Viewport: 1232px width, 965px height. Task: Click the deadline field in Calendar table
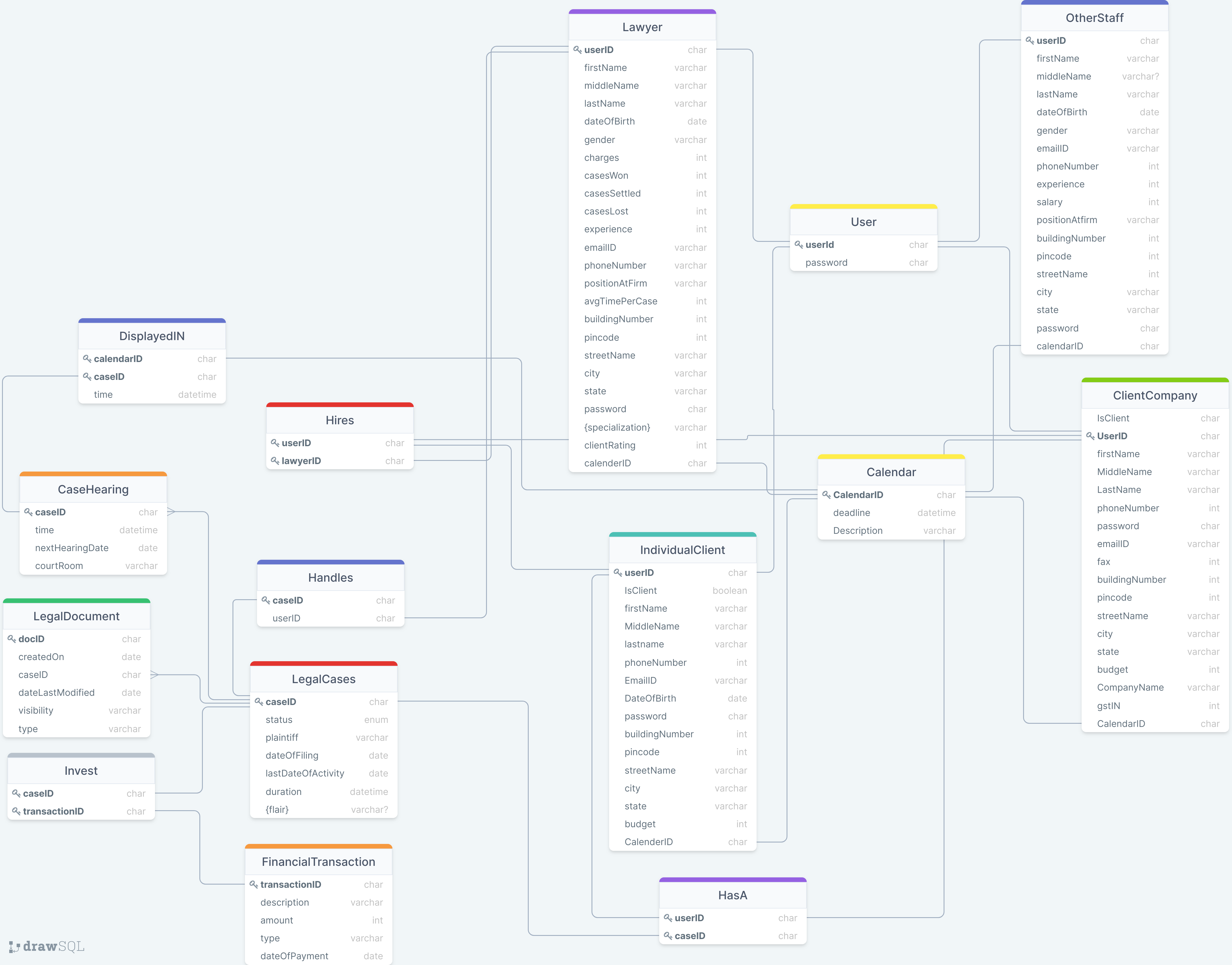(891, 513)
